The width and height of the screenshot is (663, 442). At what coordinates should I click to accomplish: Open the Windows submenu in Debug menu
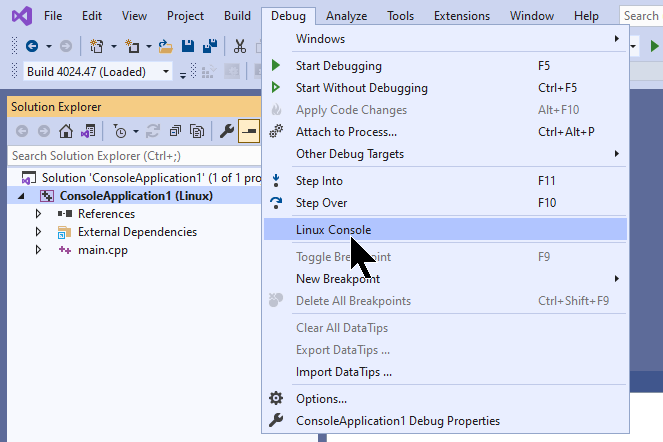[445, 39]
